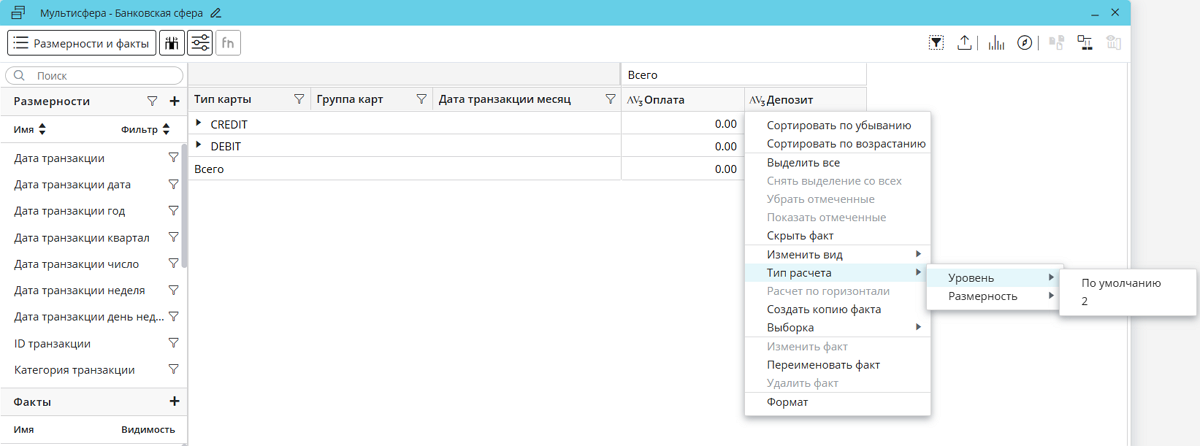Click the dashed-border filter icon in toolbar
The image size is (1200, 446).
click(936, 43)
